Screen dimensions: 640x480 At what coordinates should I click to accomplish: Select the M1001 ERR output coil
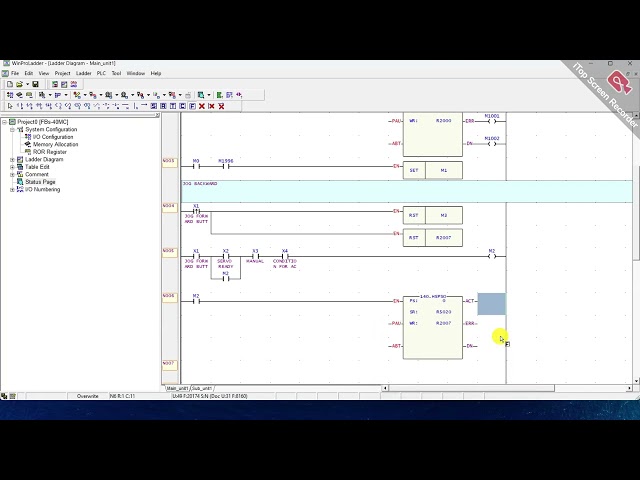click(x=492, y=119)
